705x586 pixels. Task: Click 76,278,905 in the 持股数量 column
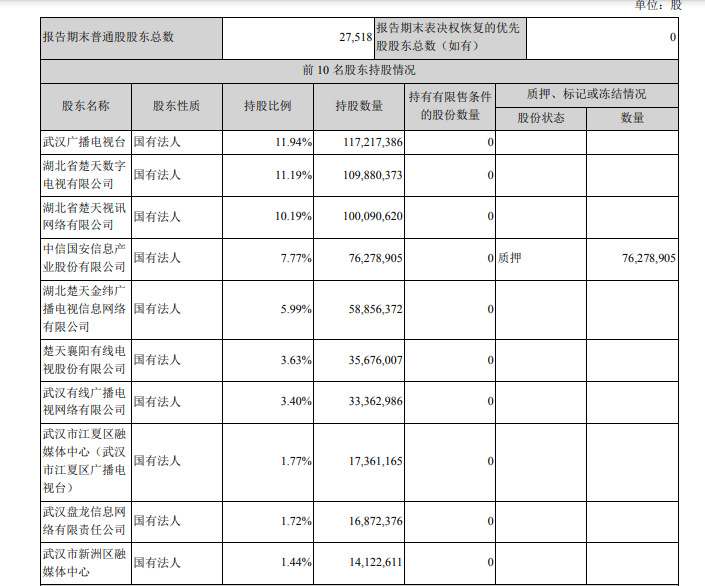(375, 259)
